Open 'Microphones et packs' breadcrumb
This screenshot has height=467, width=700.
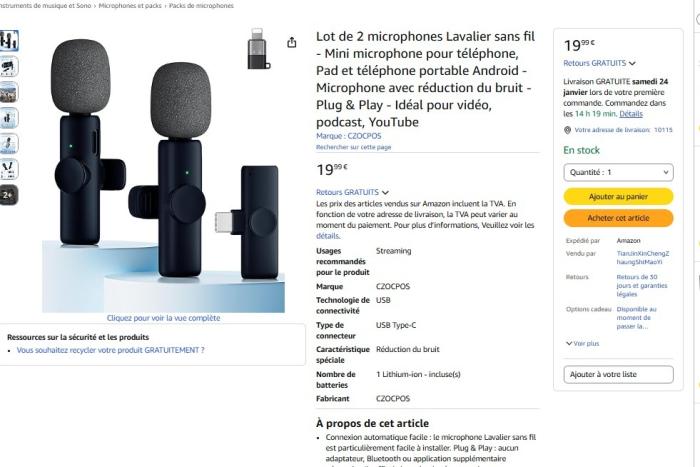[132, 5]
